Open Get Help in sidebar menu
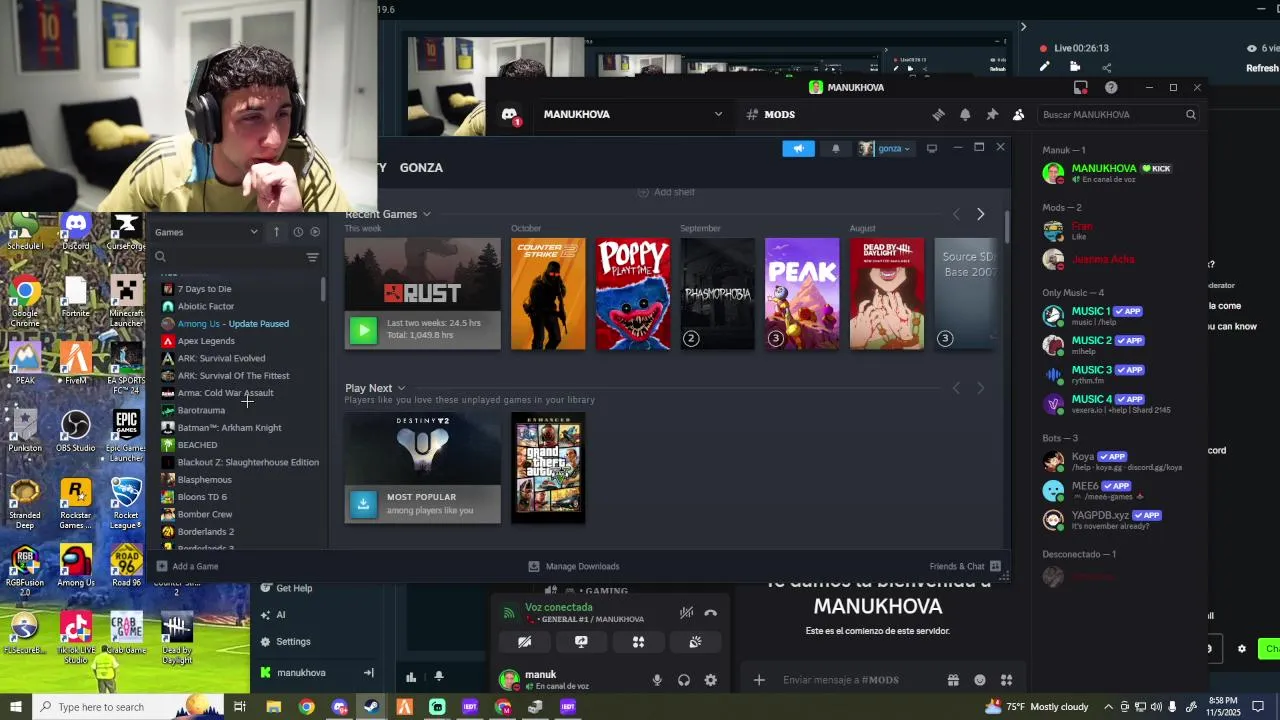This screenshot has width=1280, height=720. click(x=285, y=588)
